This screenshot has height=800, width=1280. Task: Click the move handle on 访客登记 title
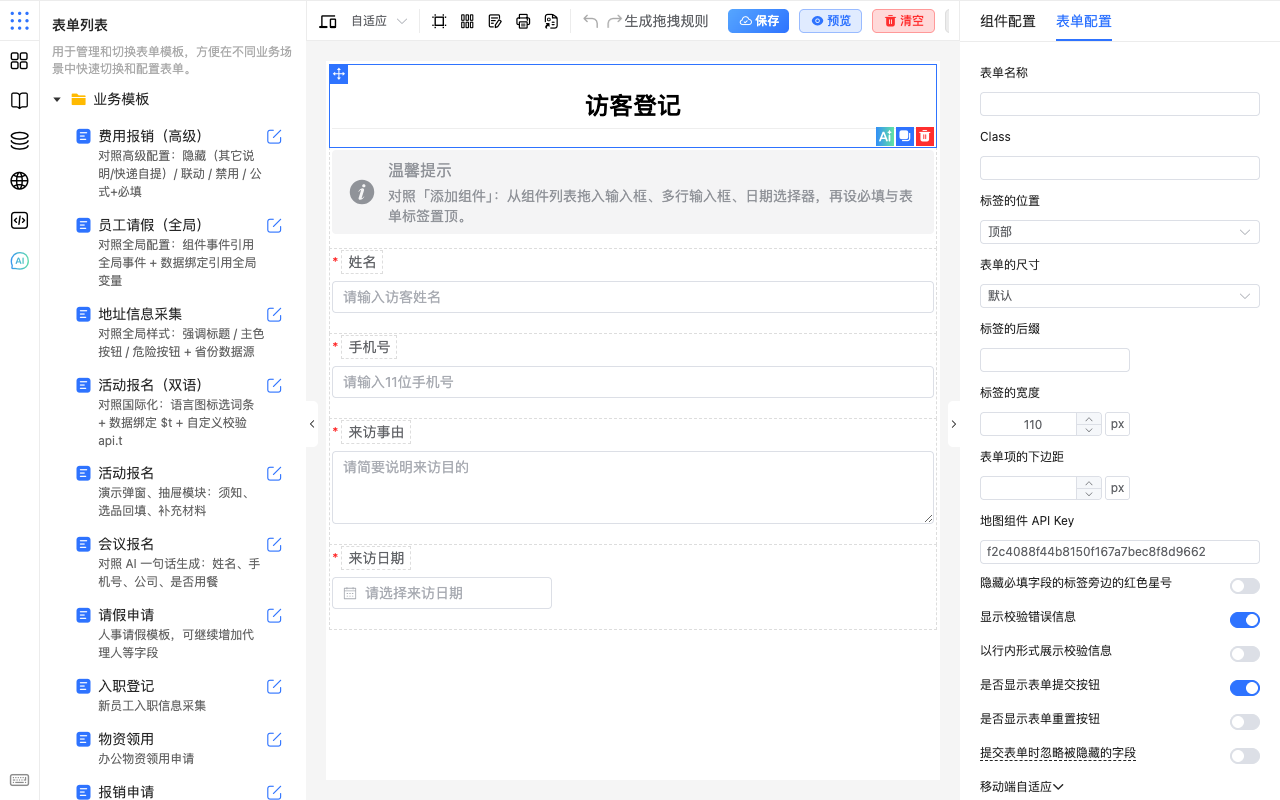pos(339,74)
